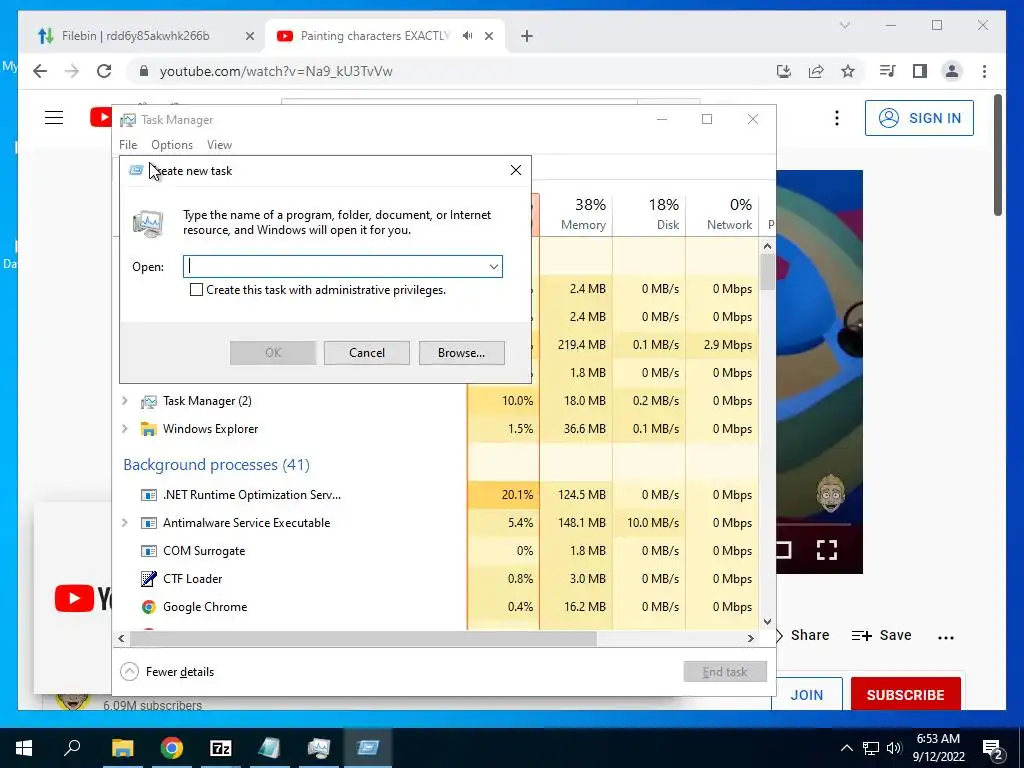Show hidden system tray icons
The width and height of the screenshot is (1024, 768).
(846, 748)
